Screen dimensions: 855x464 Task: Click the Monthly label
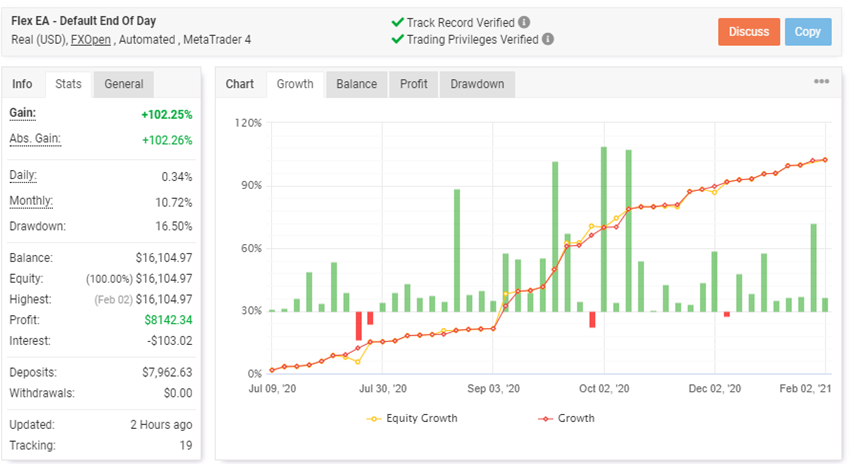(x=31, y=201)
